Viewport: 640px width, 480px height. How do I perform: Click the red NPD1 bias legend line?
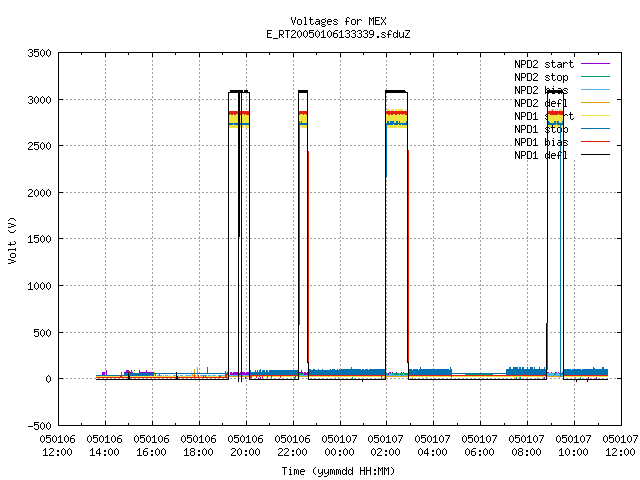click(x=596, y=142)
